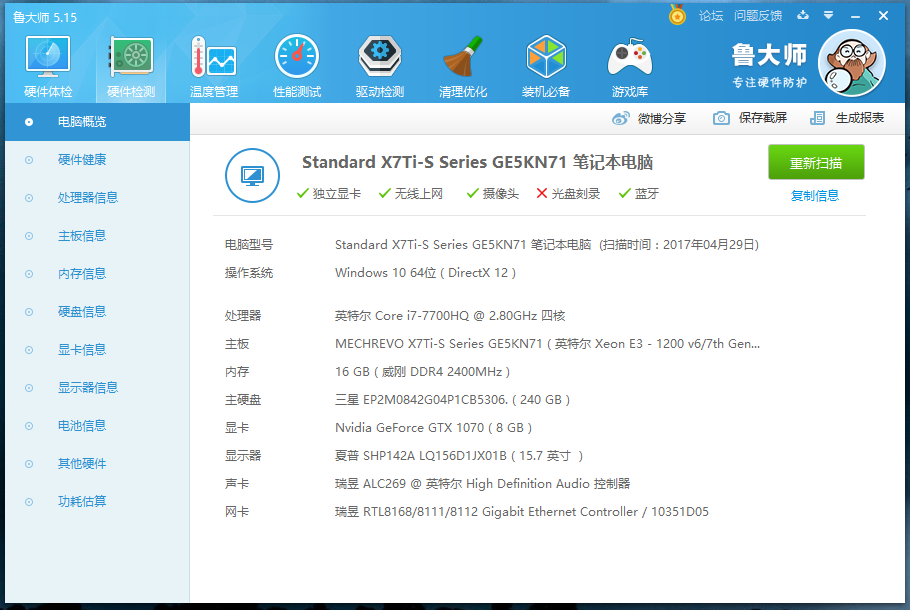Click the 鲁大师 mascot avatar
This screenshot has height=610, width=910.
click(851, 62)
